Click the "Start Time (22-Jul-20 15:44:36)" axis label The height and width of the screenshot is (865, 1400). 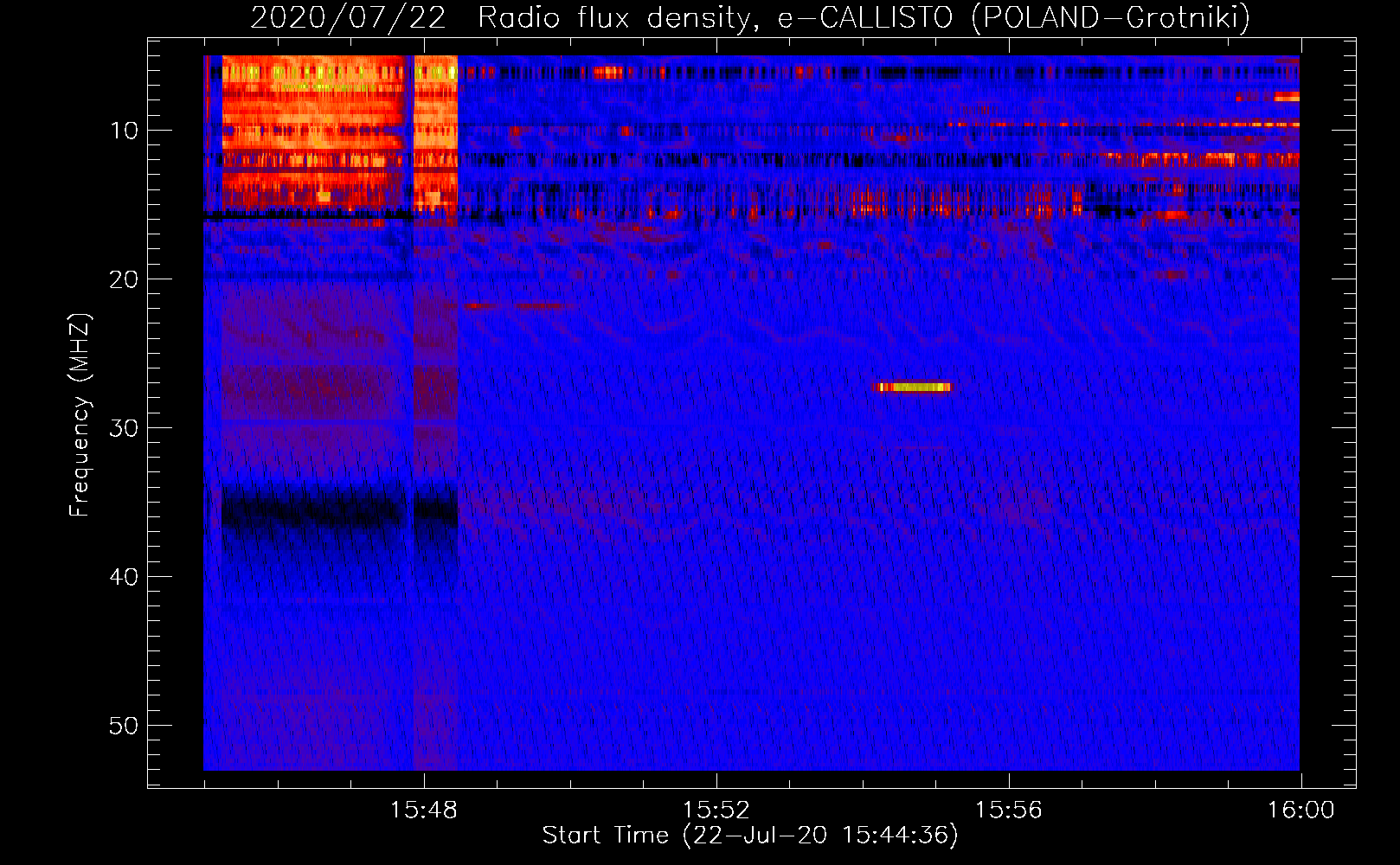750,836
